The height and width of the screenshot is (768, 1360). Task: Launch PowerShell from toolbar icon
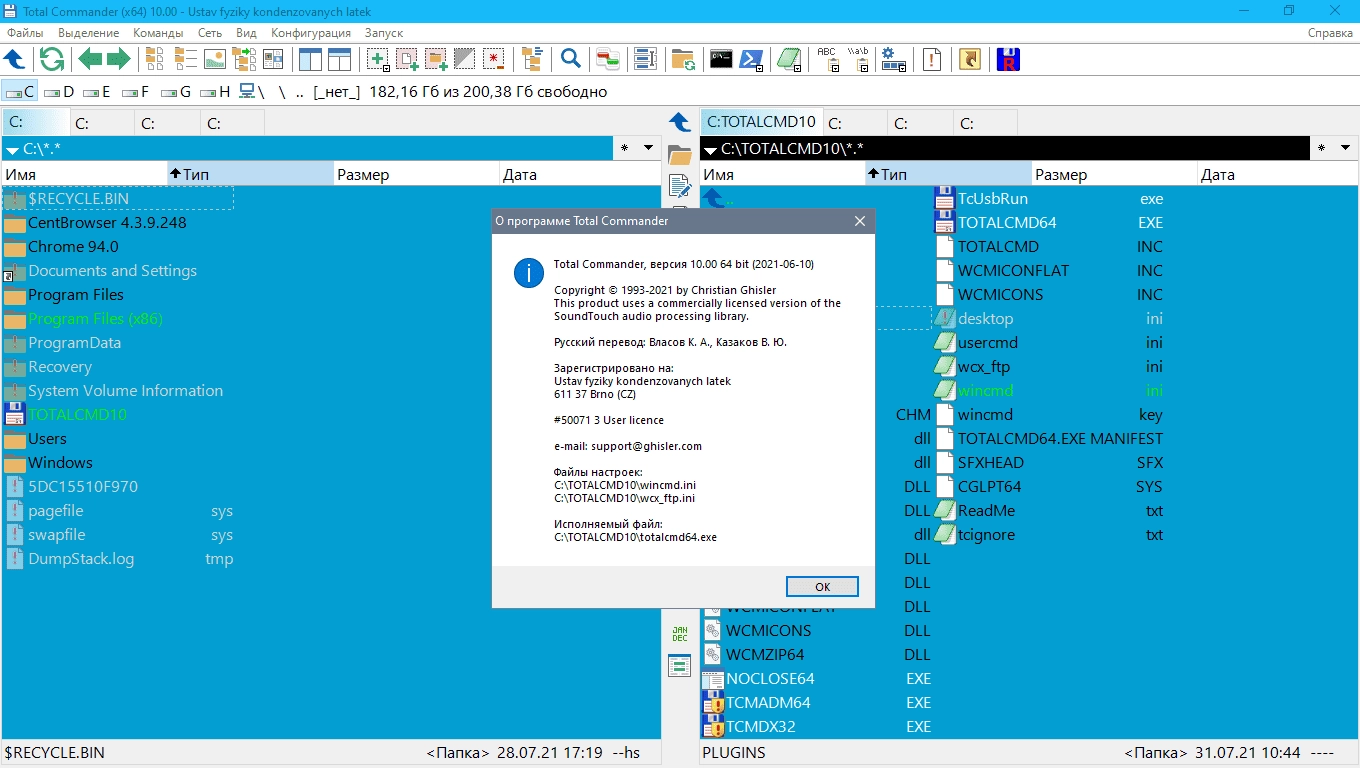point(751,59)
